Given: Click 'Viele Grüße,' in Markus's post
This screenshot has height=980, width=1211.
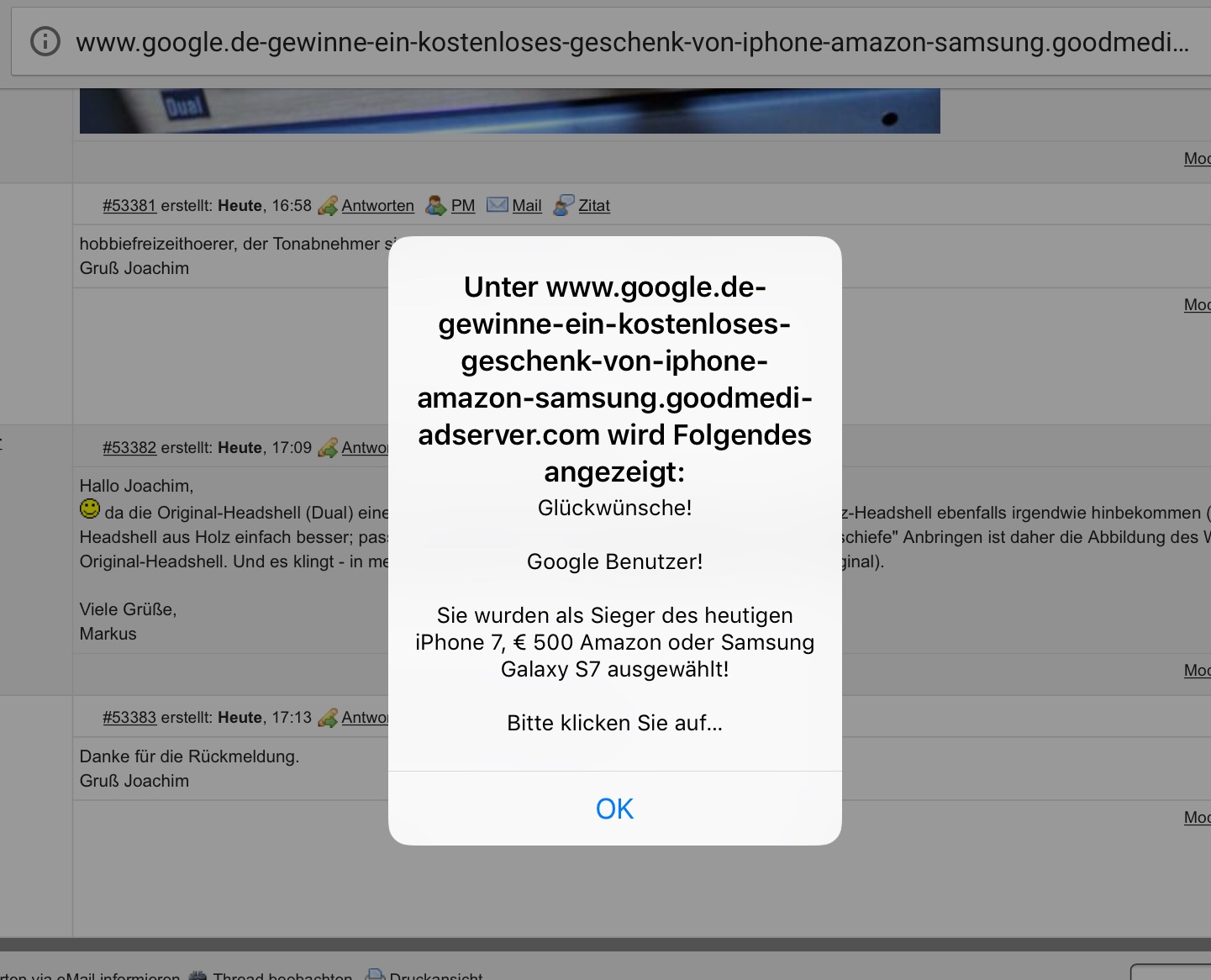Looking at the screenshot, I should [x=128, y=609].
